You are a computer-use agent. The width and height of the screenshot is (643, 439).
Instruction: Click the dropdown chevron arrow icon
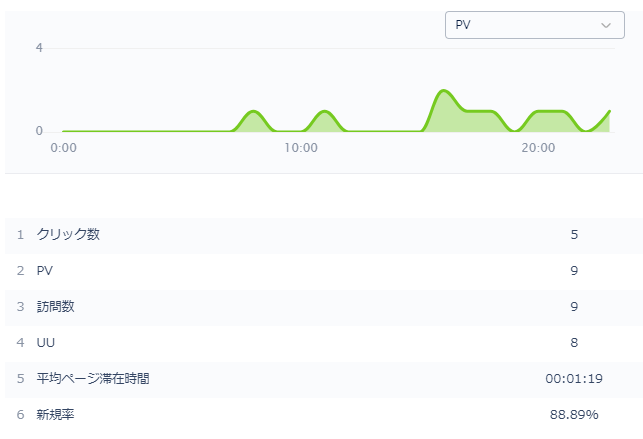pyautogui.click(x=606, y=25)
